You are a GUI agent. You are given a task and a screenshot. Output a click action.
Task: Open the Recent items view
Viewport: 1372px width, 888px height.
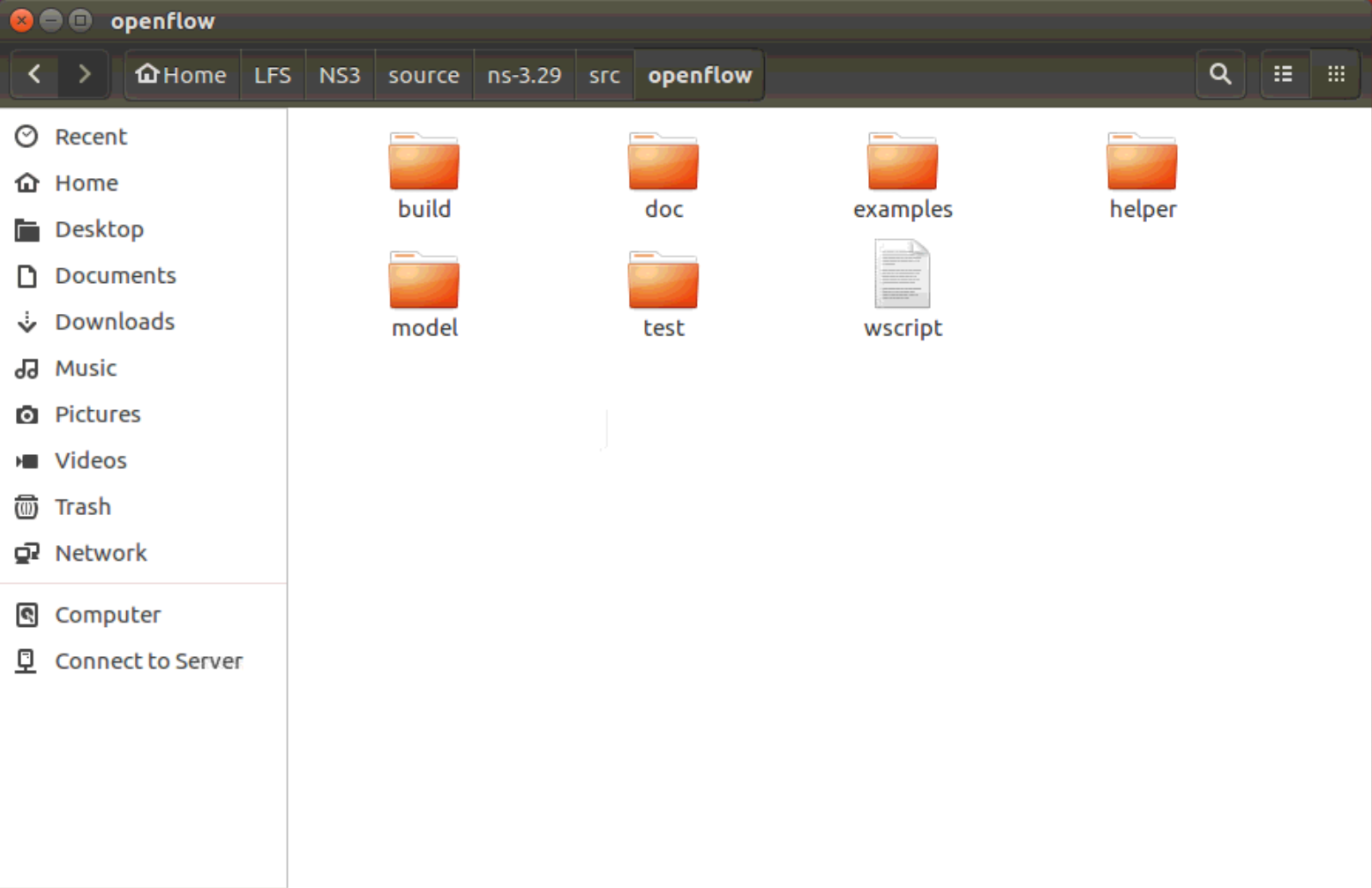click(91, 136)
